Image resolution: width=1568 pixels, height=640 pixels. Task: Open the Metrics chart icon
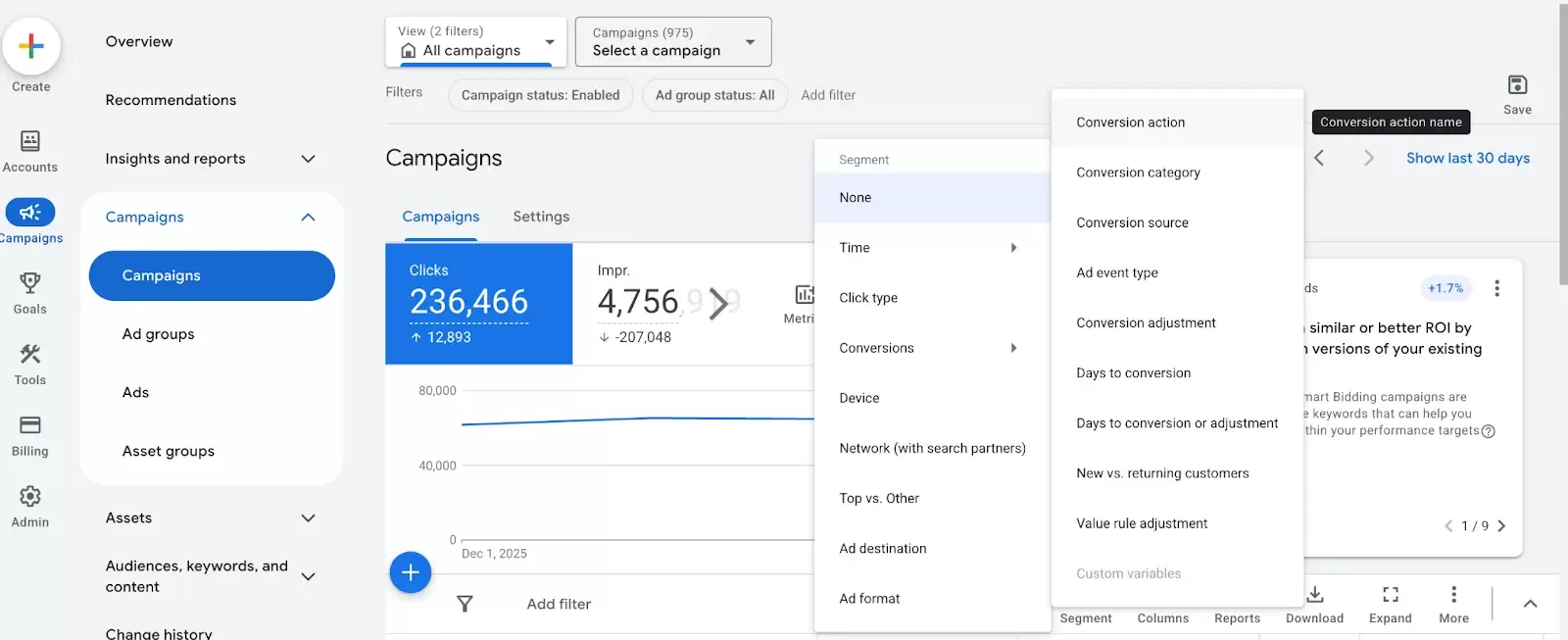[805, 294]
